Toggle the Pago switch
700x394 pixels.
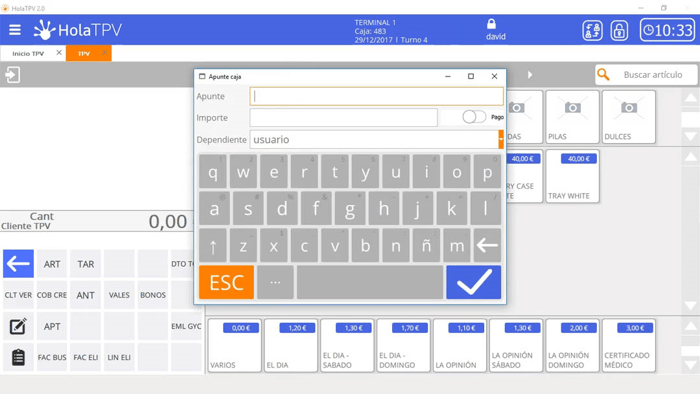[474, 117]
